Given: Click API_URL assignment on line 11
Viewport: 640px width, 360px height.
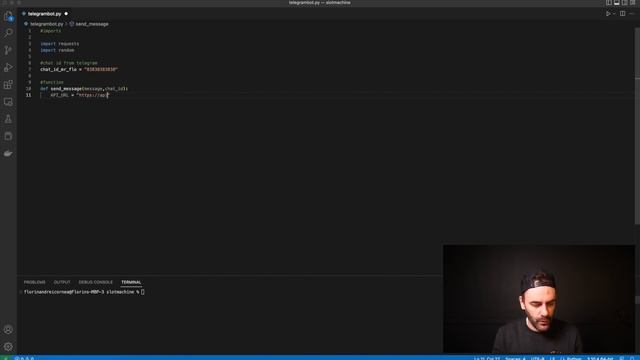Looking at the screenshot, I should click(x=79, y=95).
